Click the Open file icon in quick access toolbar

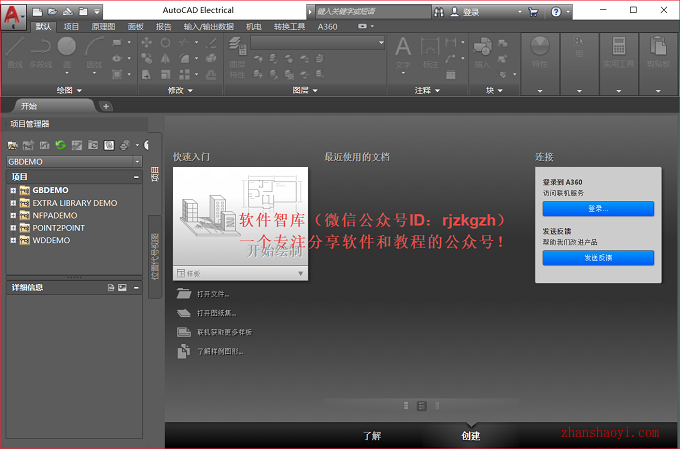point(52,12)
